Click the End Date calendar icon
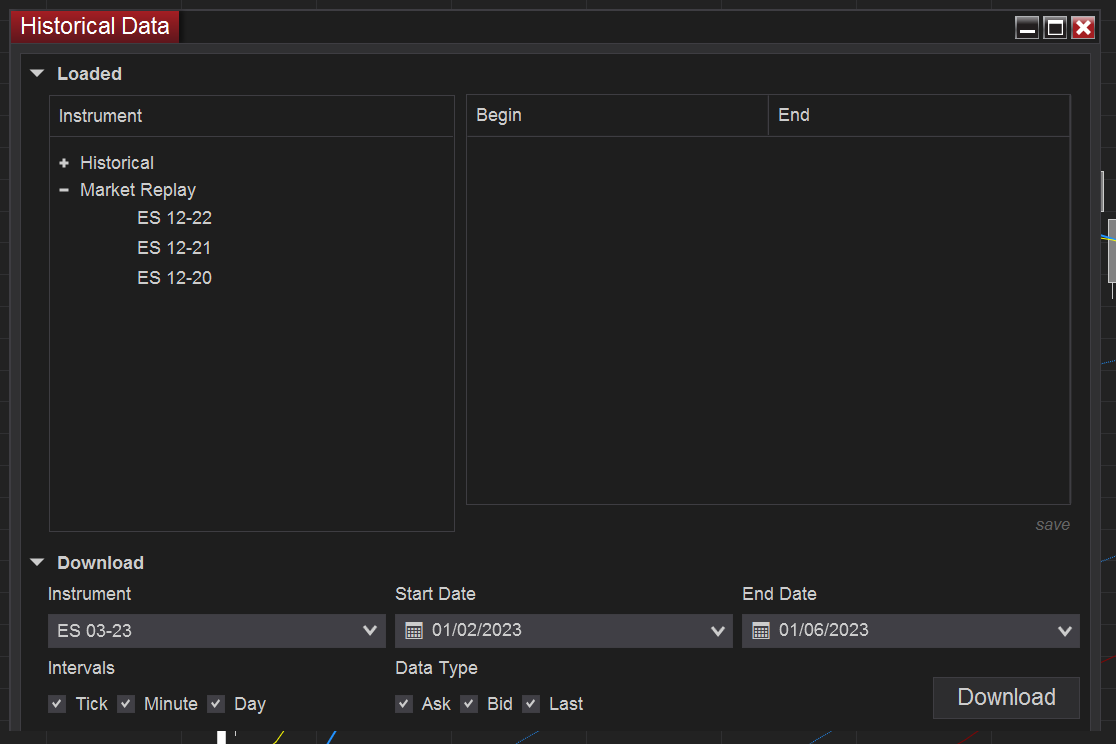1116x744 pixels. (761, 631)
